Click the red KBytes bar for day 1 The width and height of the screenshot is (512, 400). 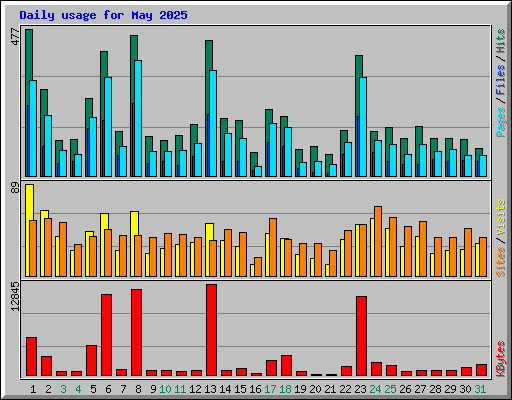point(31,357)
